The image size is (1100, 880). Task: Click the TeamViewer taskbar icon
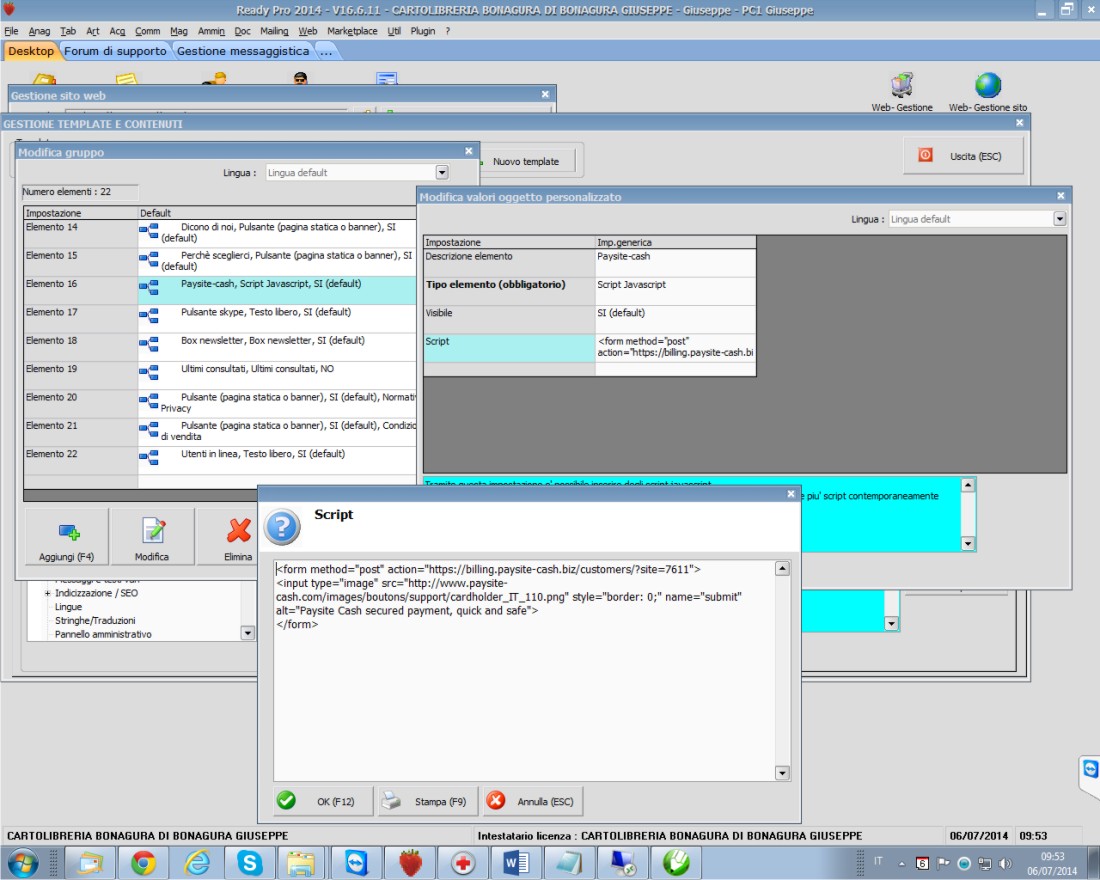pyautogui.click(x=355, y=862)
